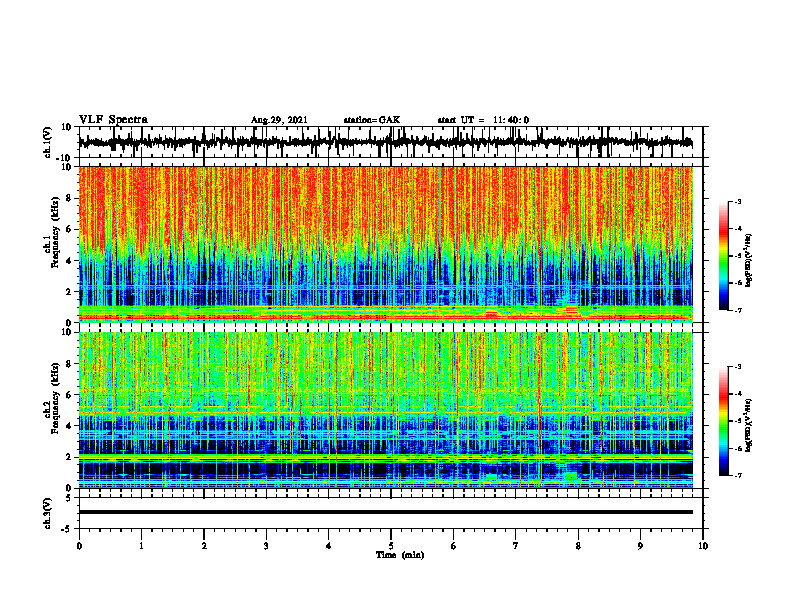Click the log(PSD) units label beside ch.1 color bar
Image resolution: width=792 pixels, height=612 pixels.
(749, 261)
